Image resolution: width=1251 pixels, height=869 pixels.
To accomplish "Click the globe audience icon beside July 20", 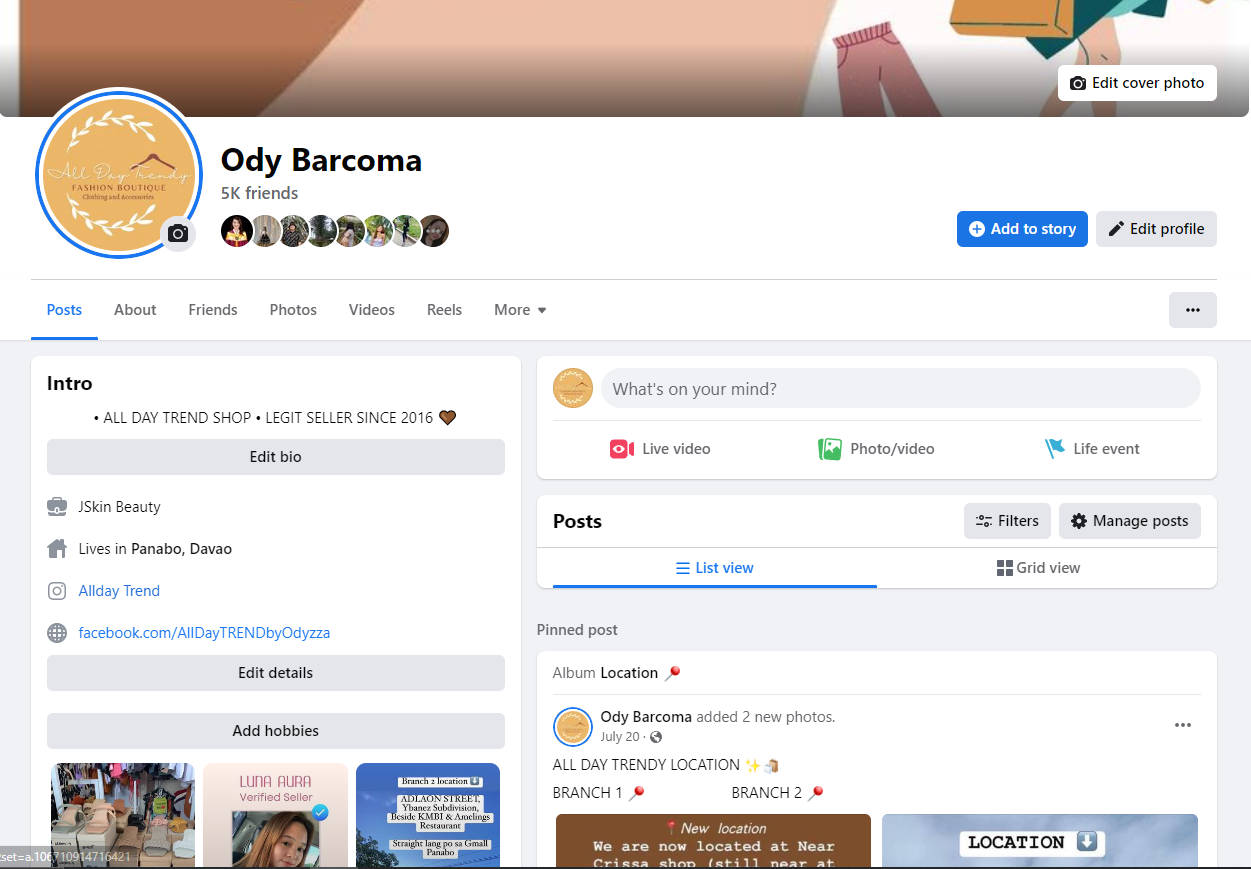I will tap(656, 737).
